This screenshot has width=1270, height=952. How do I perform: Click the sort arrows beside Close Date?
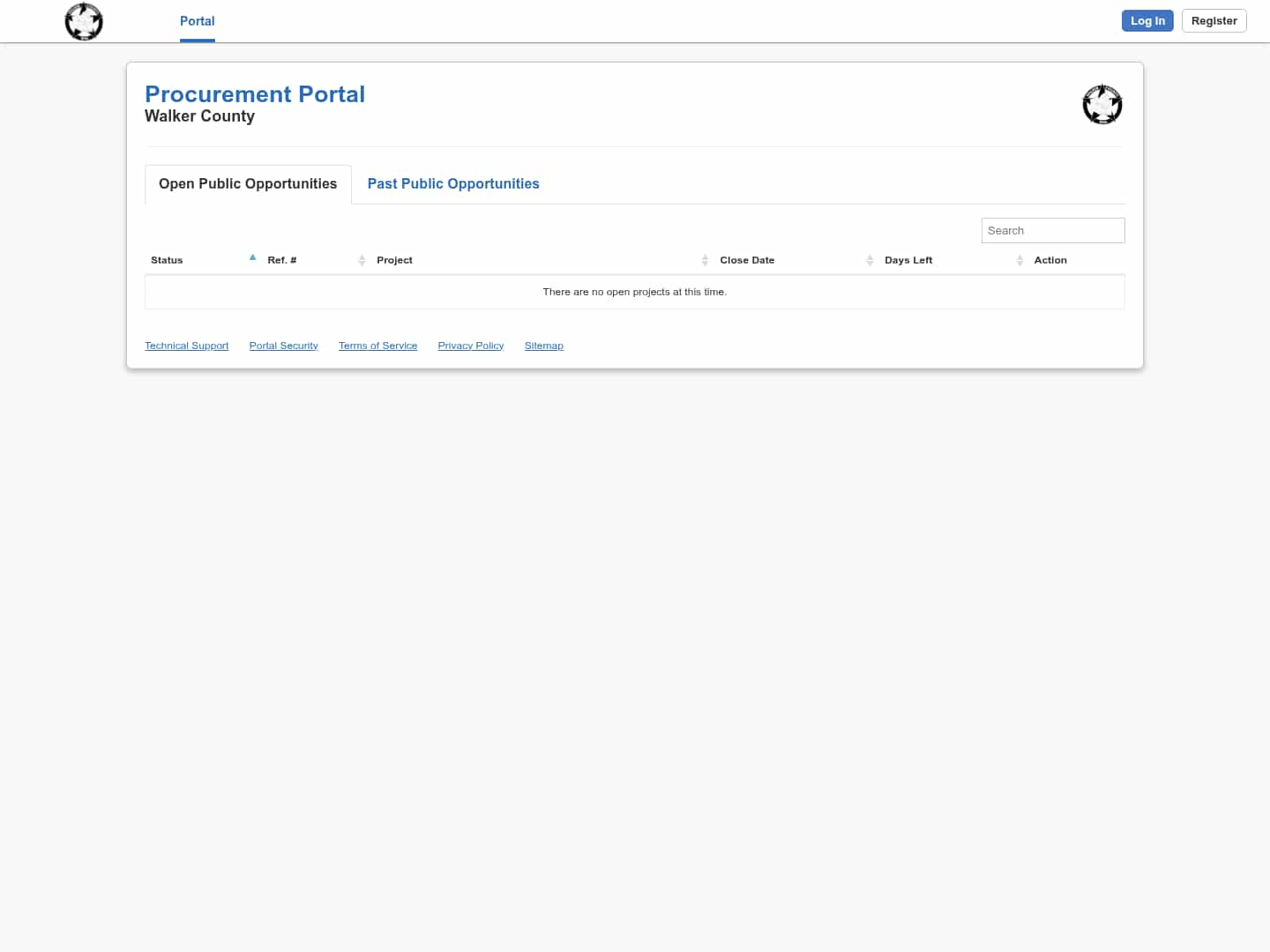870,260
